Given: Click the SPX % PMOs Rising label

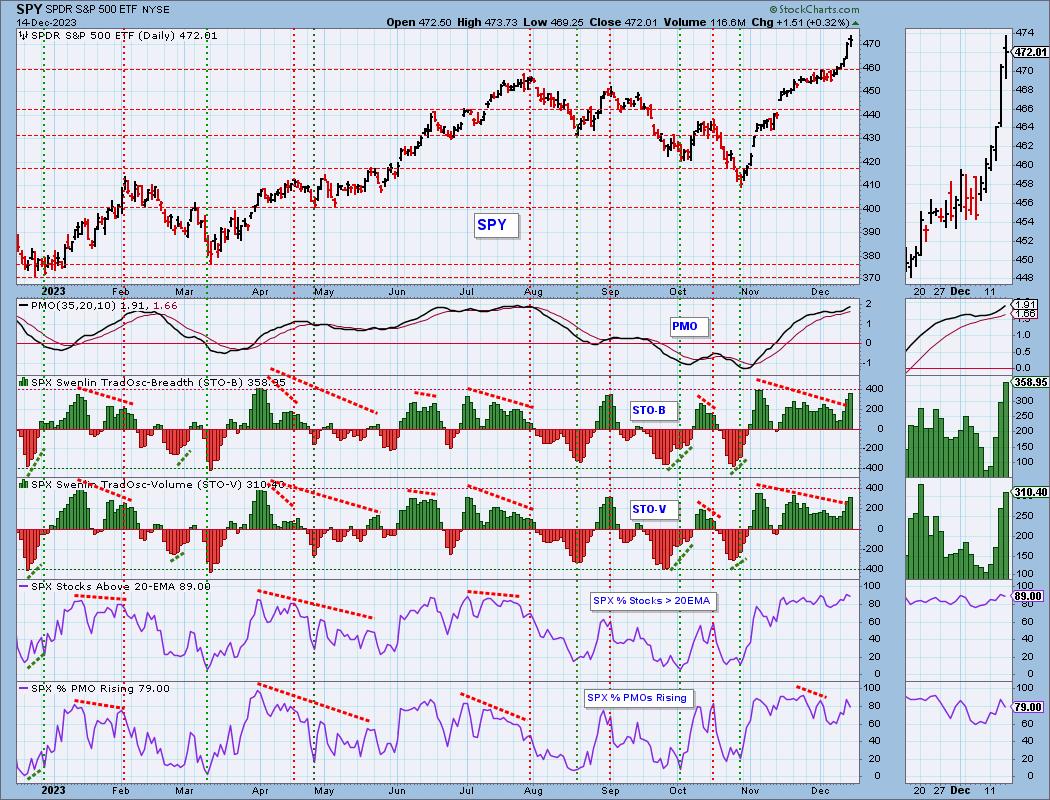Looking at the screenshot, I should (x=637, y=698).
